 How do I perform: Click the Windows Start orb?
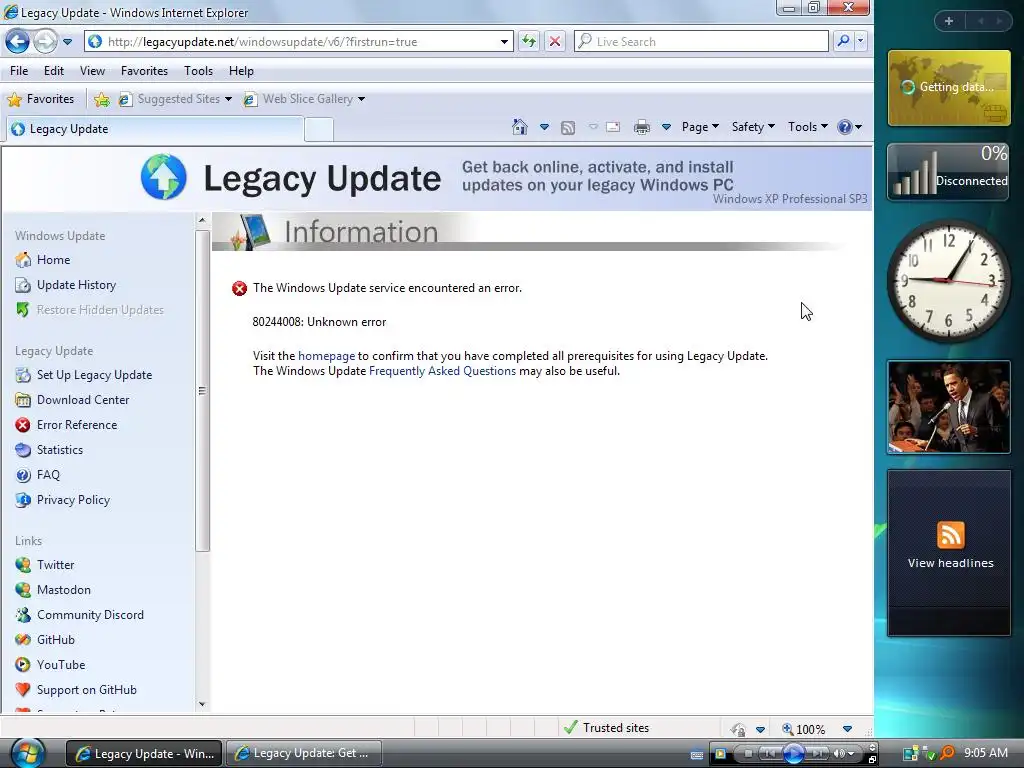click(x=26, y=753)
